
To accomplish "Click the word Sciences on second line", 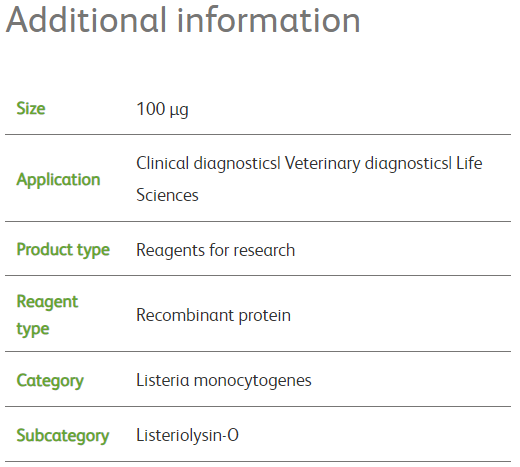I will [x=167, y=195].
